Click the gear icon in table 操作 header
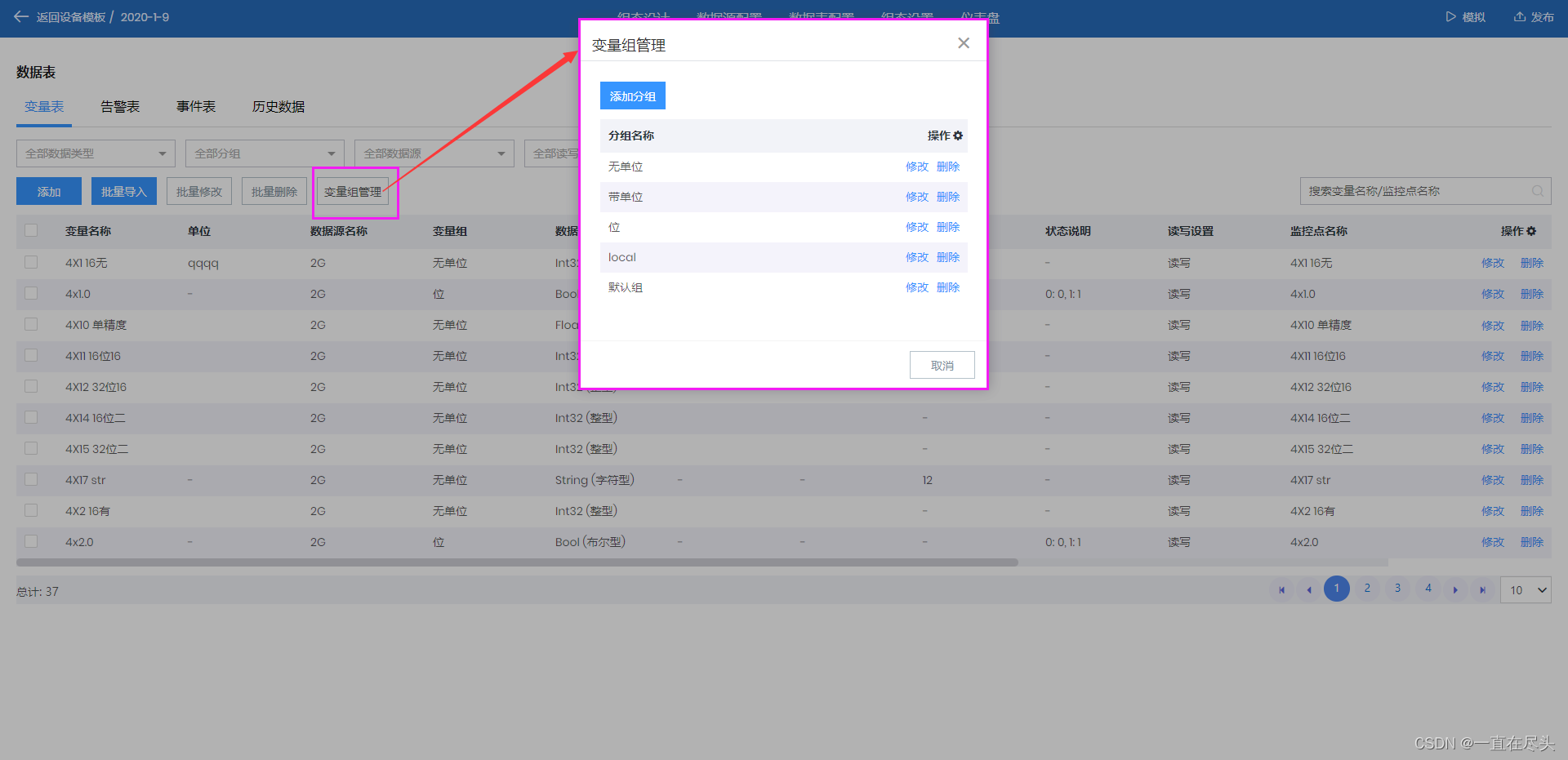Screen dimensions: 1568x760 point(1531,231)
